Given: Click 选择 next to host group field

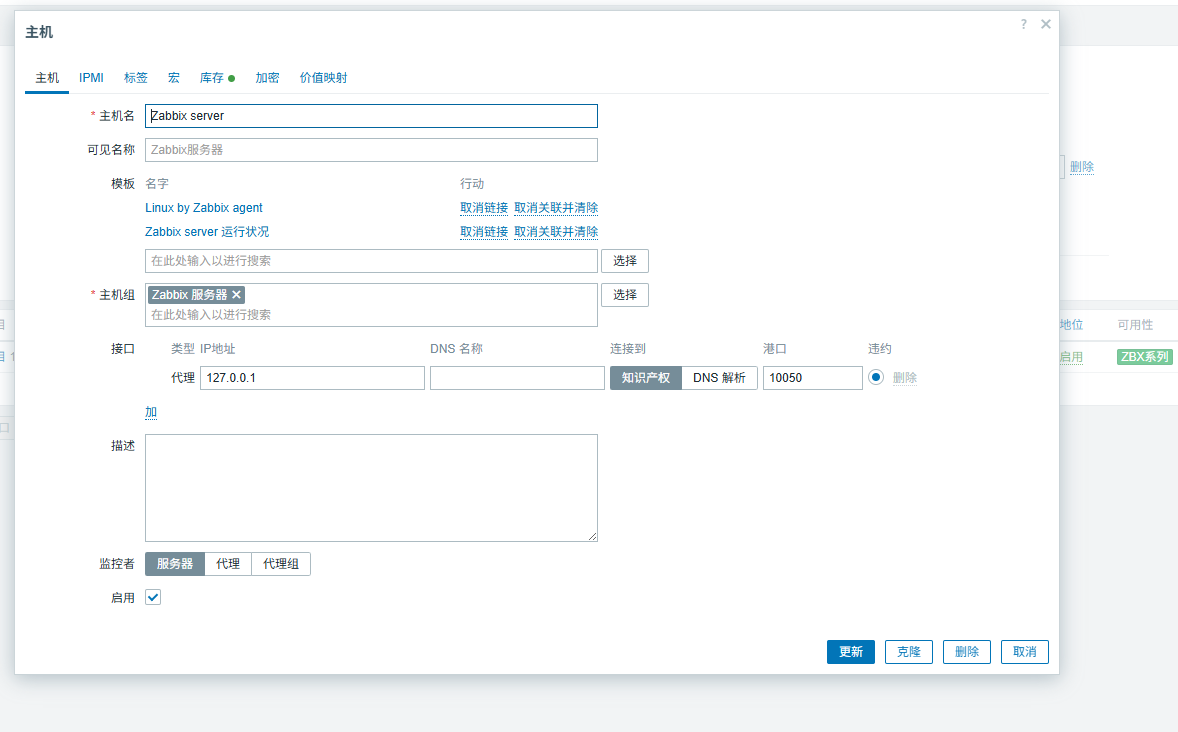Looking at the screenshot, I should 625,295.
